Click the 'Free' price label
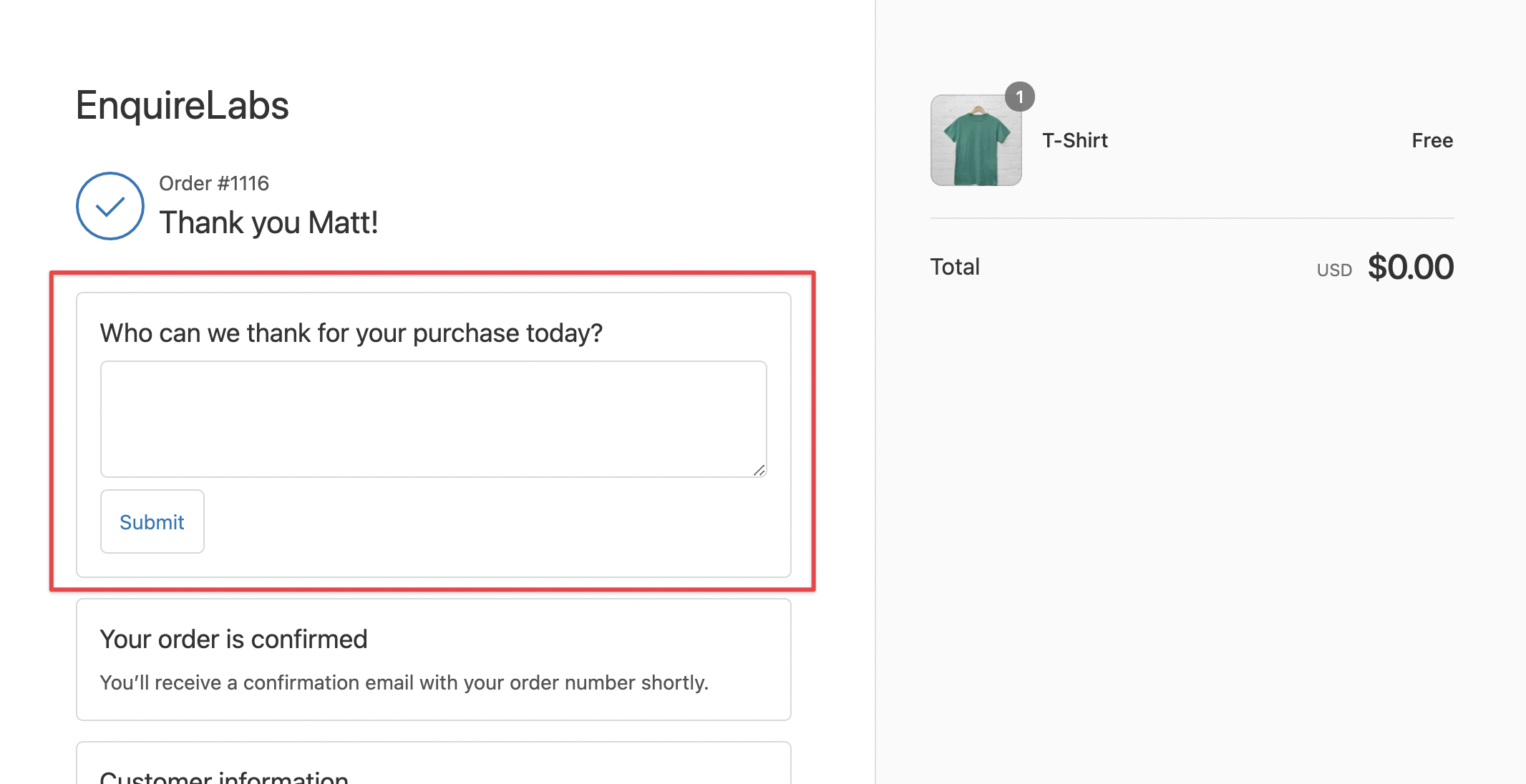The image size is (1526, 784). (x=1432, y=140)
